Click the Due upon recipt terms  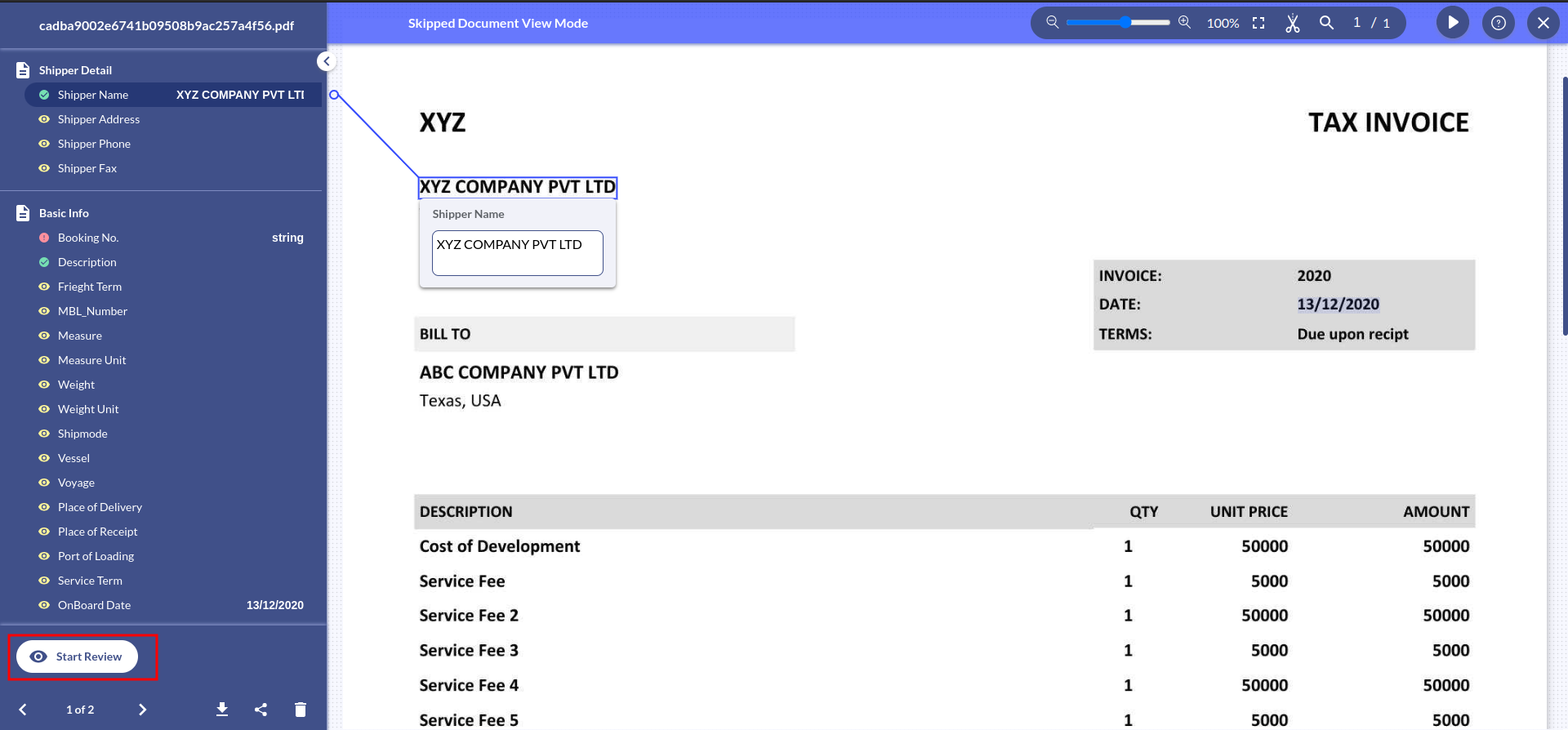[x=1352, y=334]
